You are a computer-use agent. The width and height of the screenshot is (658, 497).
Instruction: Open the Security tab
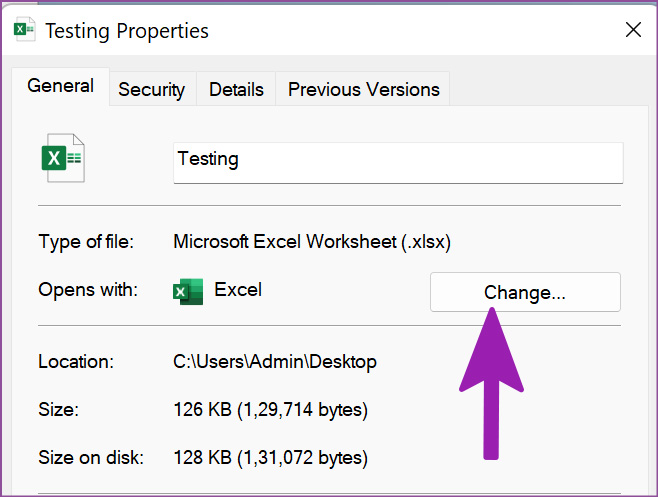(151, 89)
